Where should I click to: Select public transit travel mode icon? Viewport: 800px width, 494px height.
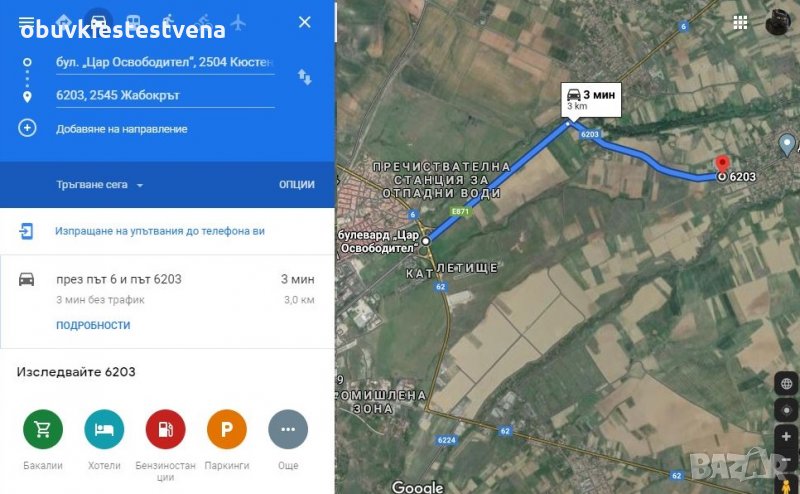point(133,21)
